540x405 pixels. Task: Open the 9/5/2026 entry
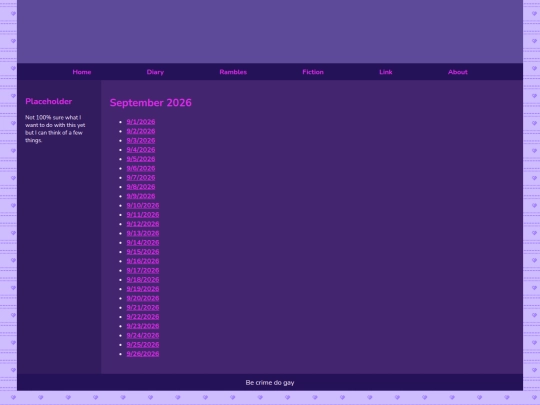tap(141, 159)
